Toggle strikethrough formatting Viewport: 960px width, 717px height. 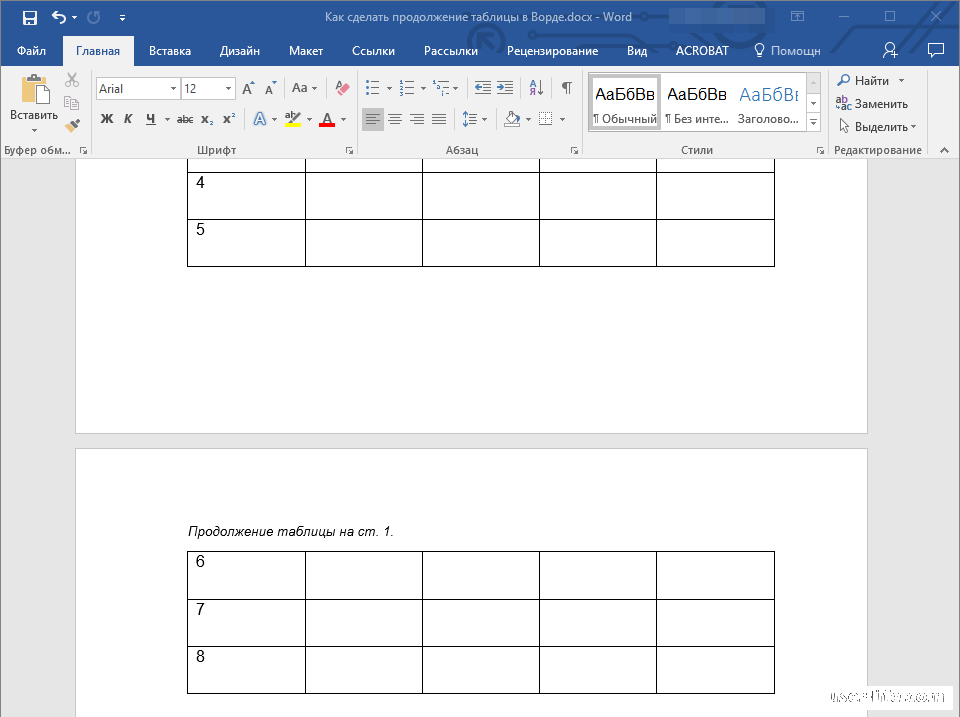click(185, 119)
